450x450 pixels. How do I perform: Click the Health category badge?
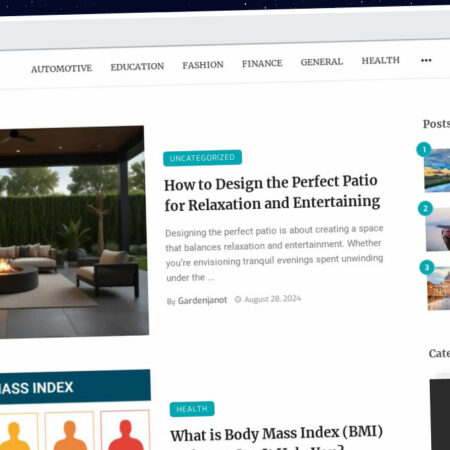pyautogui.click(x=192, y=409)
